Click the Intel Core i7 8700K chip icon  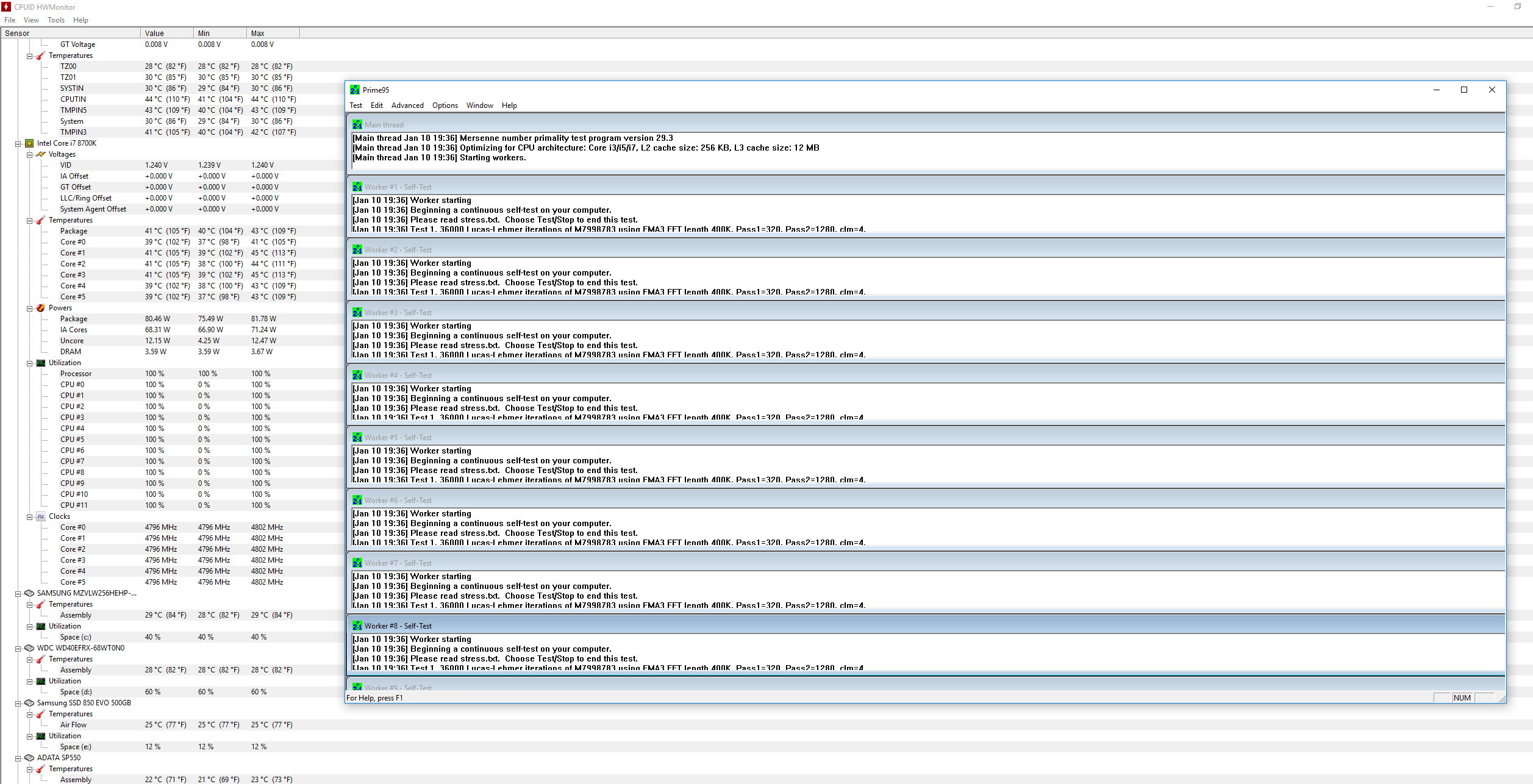29,143
